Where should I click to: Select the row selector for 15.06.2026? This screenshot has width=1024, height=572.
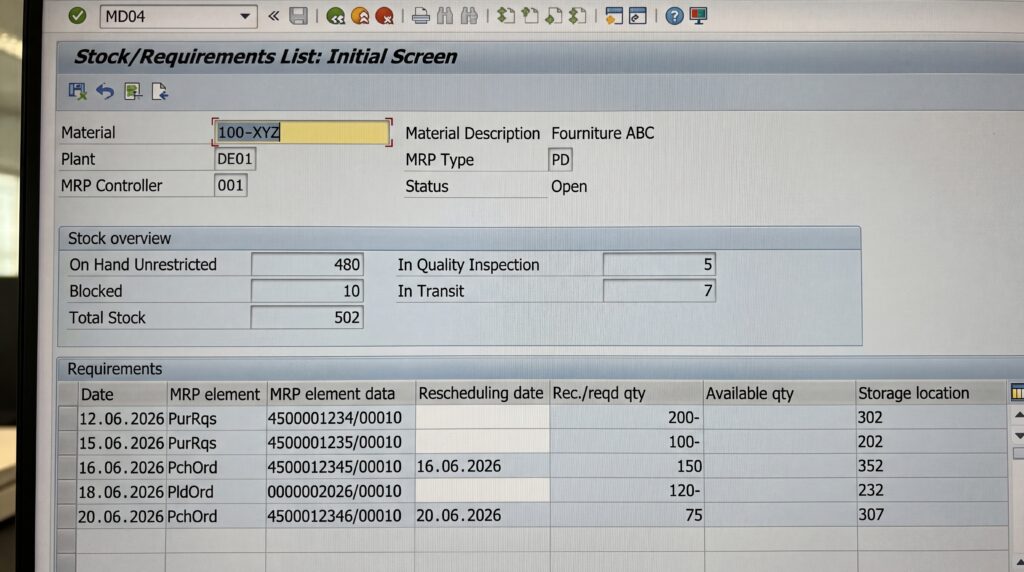[67, 443]
